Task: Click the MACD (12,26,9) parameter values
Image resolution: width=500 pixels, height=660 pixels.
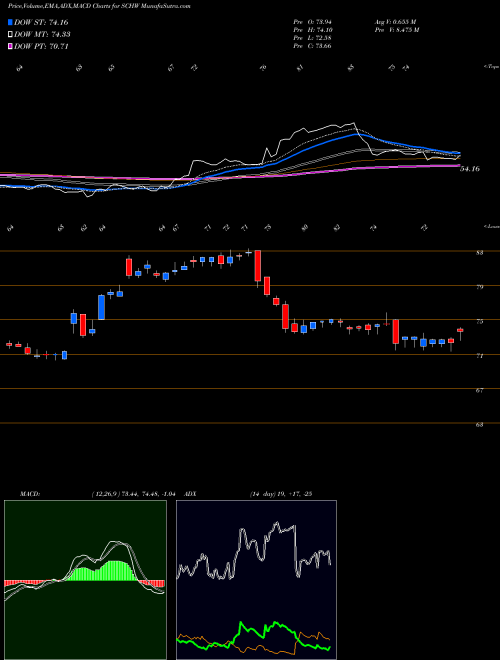Action: point(133,494)
